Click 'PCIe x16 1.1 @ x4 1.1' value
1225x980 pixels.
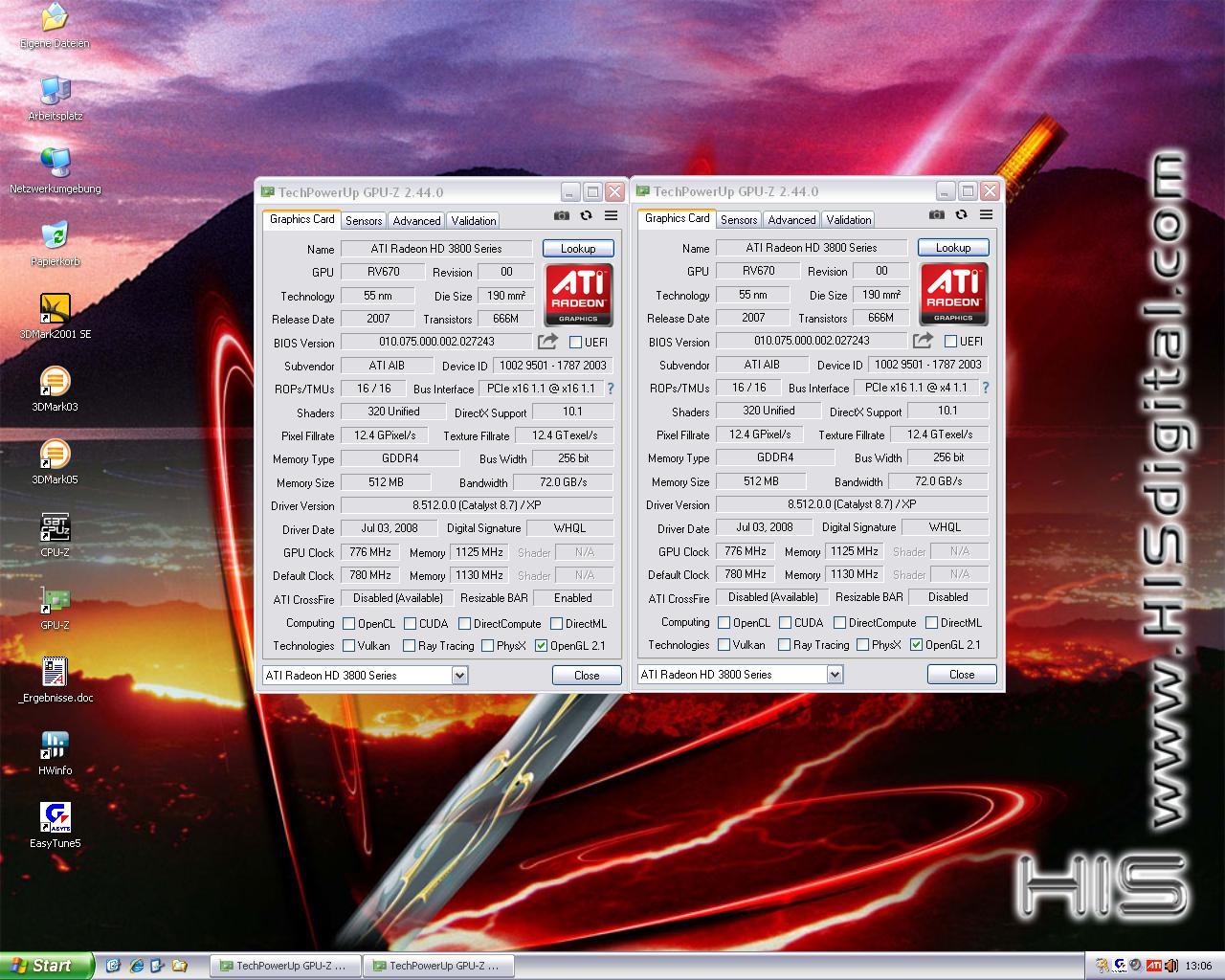point(916,388)
